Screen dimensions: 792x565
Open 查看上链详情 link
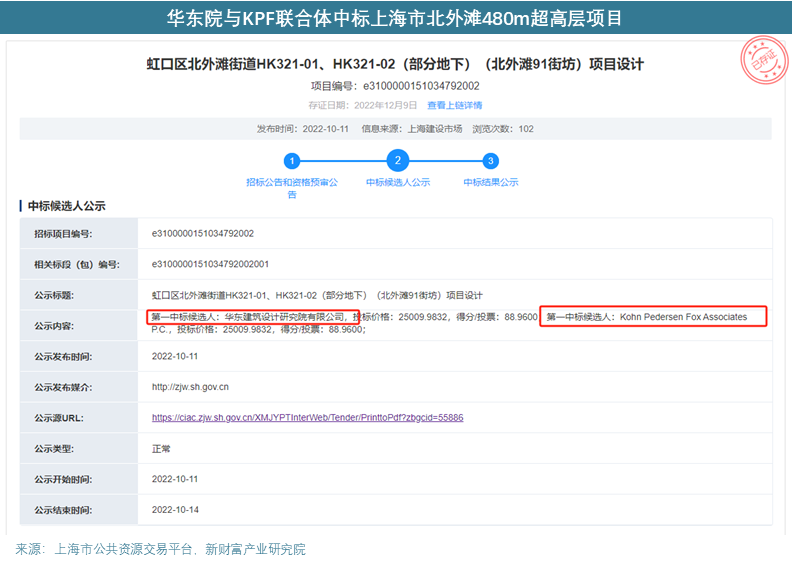[x=455, y=105]
